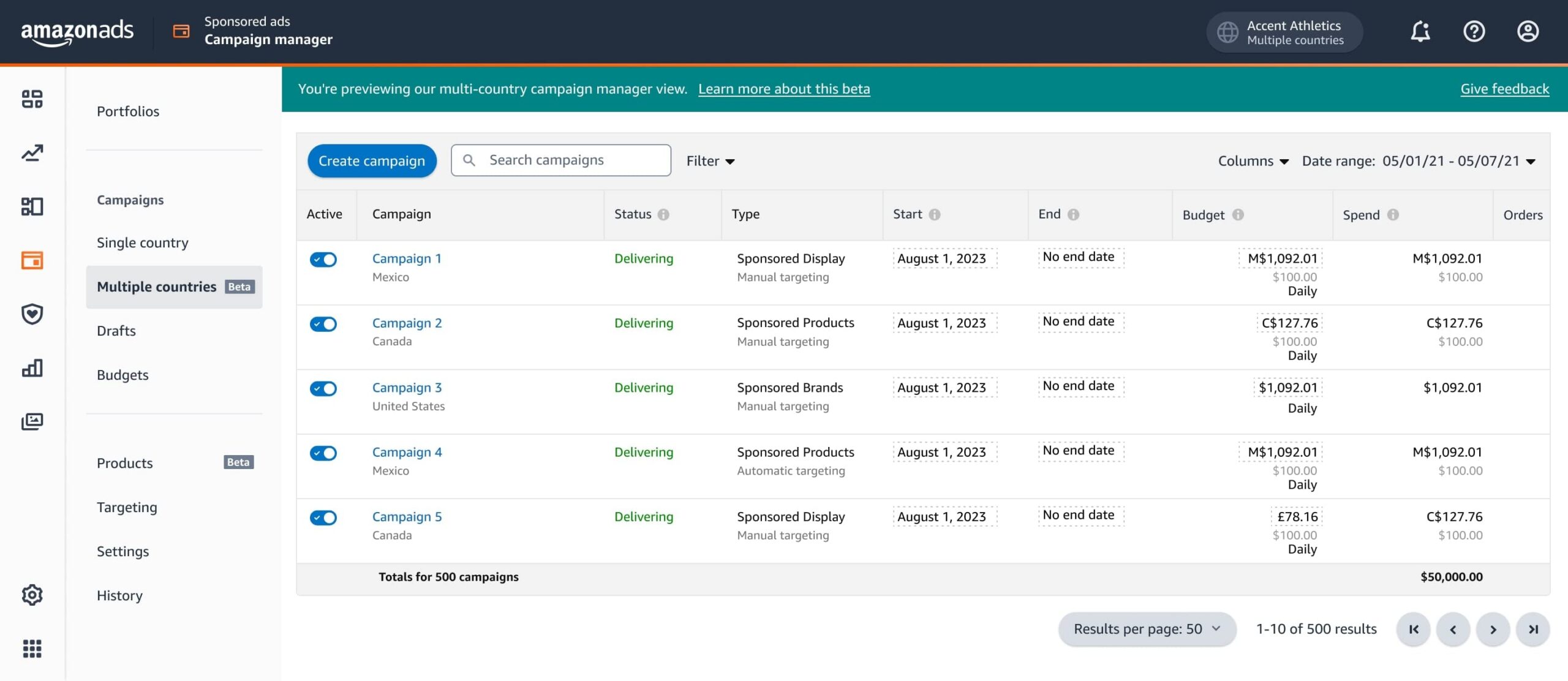The image size is (1568, 681).
Task: Open the notifications bell icon
Action: [1420, 32]
